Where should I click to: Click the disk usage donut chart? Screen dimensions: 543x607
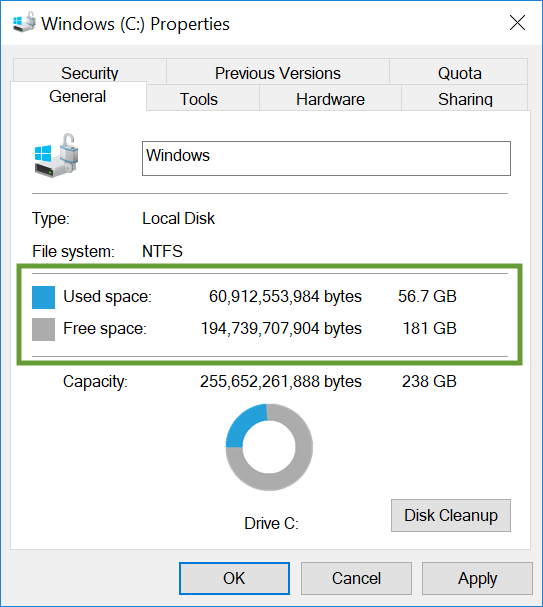(269, 447)
